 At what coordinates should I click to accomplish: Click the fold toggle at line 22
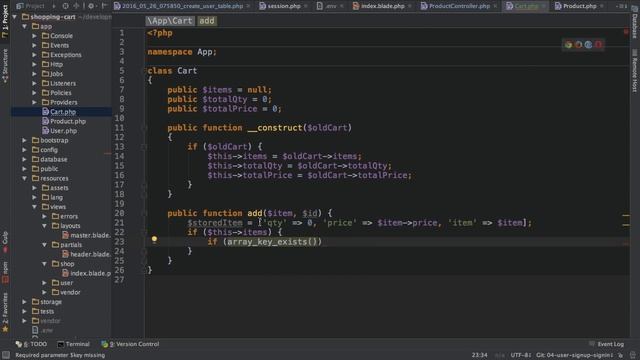pos(144,232)
